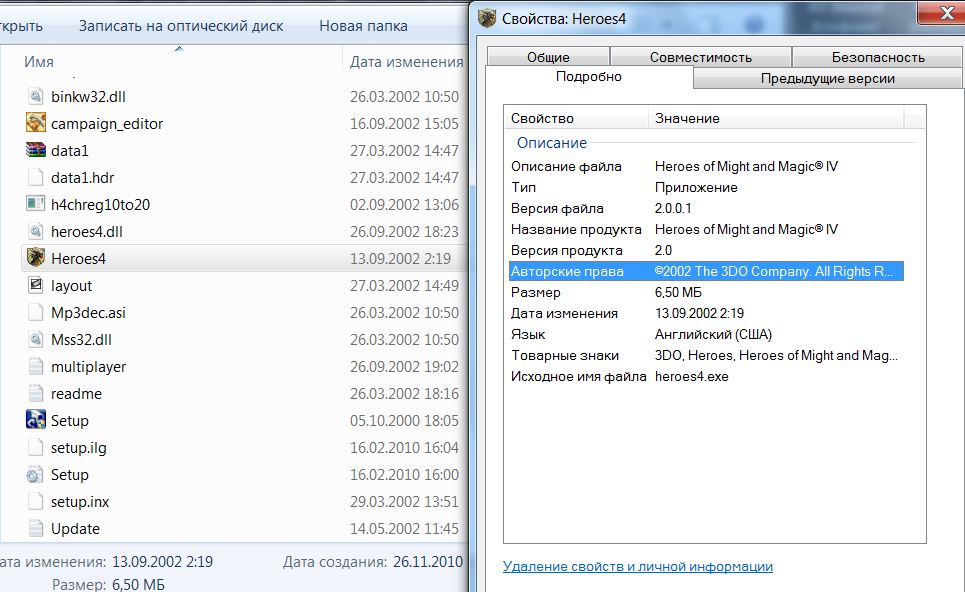
Task: Click the Версия продукта value 2.0
Action: click(x=663, y=250)
